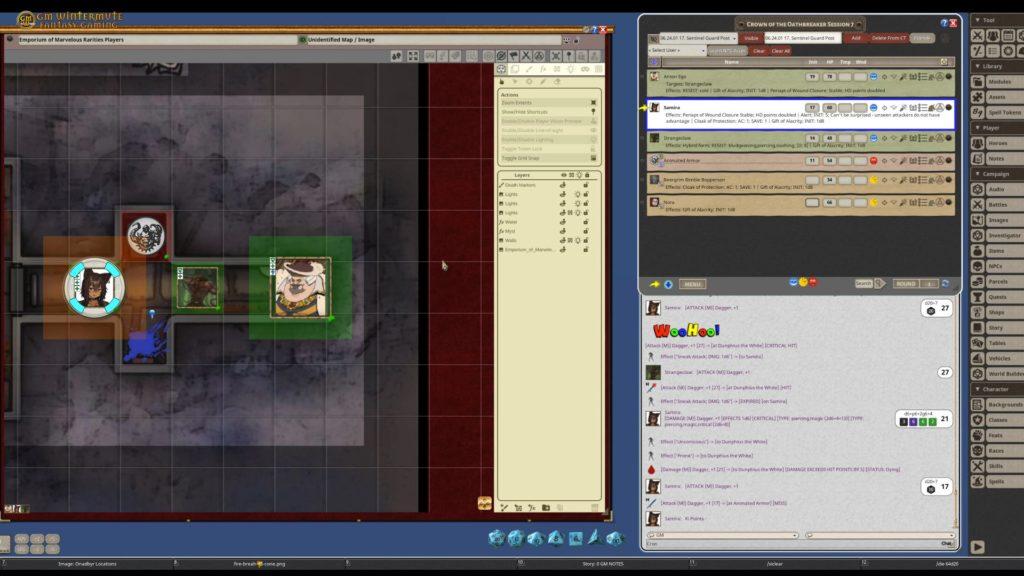Click the Parcels sidebar icon
1024x576 pixels.
tap(978, 281)
